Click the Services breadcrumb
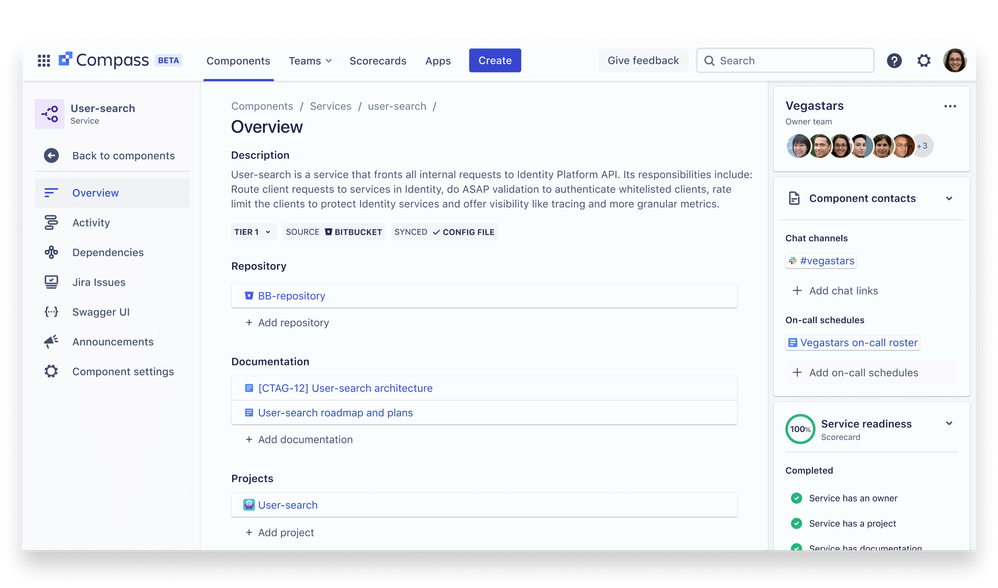Screen dimensions: 998x588 click(330, 106)
